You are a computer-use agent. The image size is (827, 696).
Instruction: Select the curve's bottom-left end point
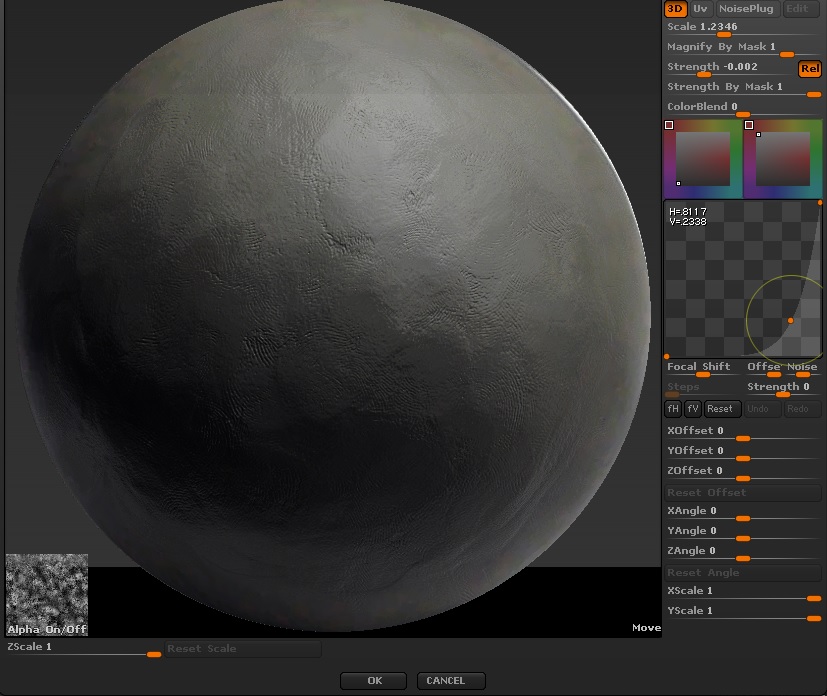[x=667, y=357]
